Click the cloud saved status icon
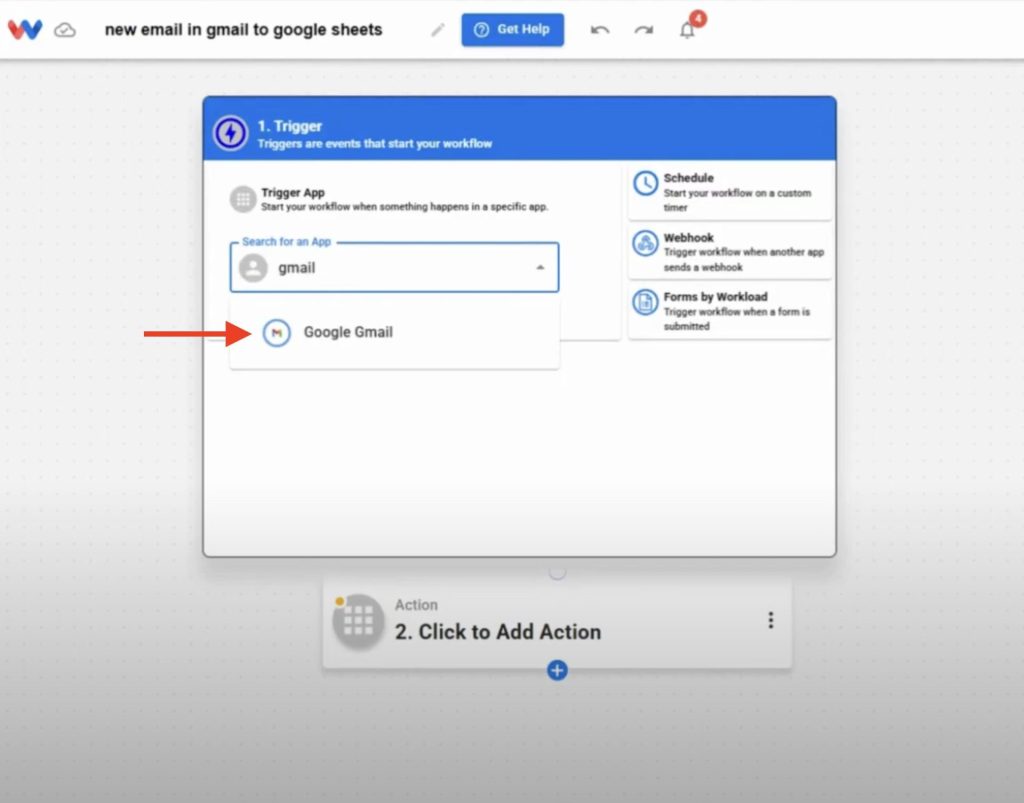Screen dimensions: 1024x803 (x=65, y=30)
